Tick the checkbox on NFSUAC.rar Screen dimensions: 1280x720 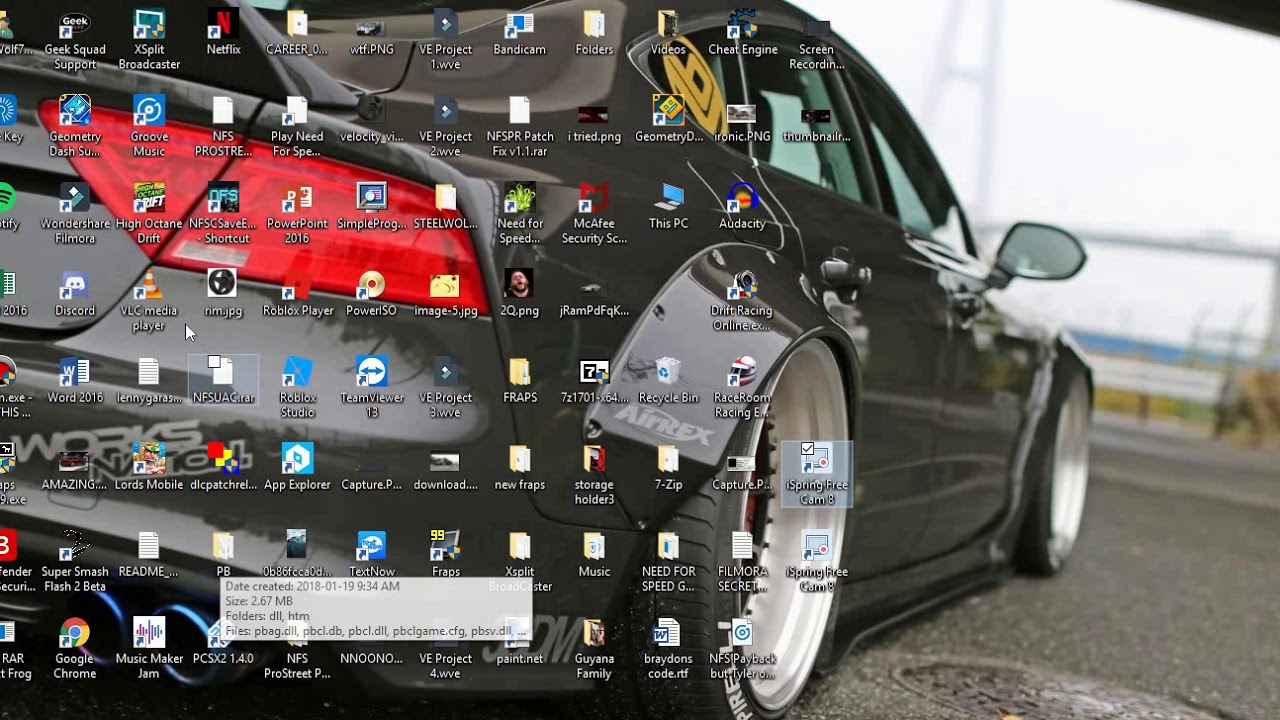click(214, 362)
